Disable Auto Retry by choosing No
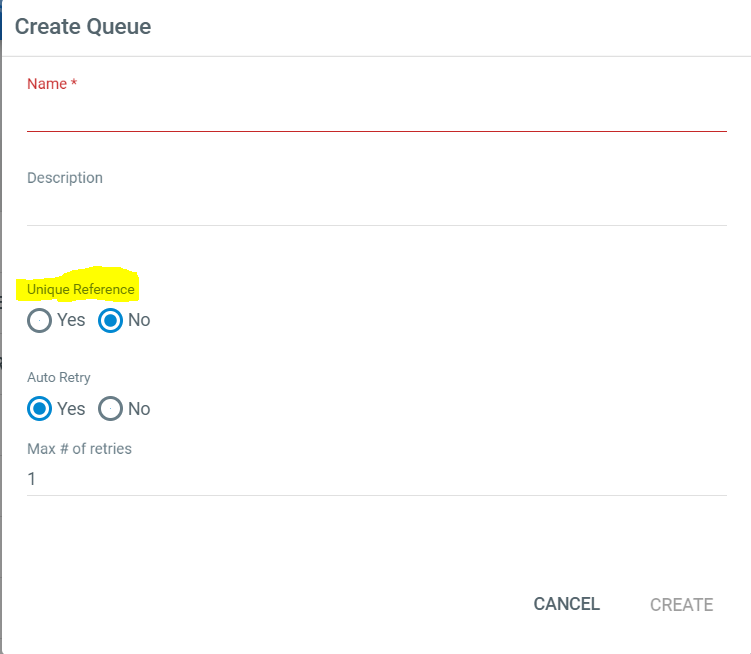751x654 pixels. (x=111, y=409)
